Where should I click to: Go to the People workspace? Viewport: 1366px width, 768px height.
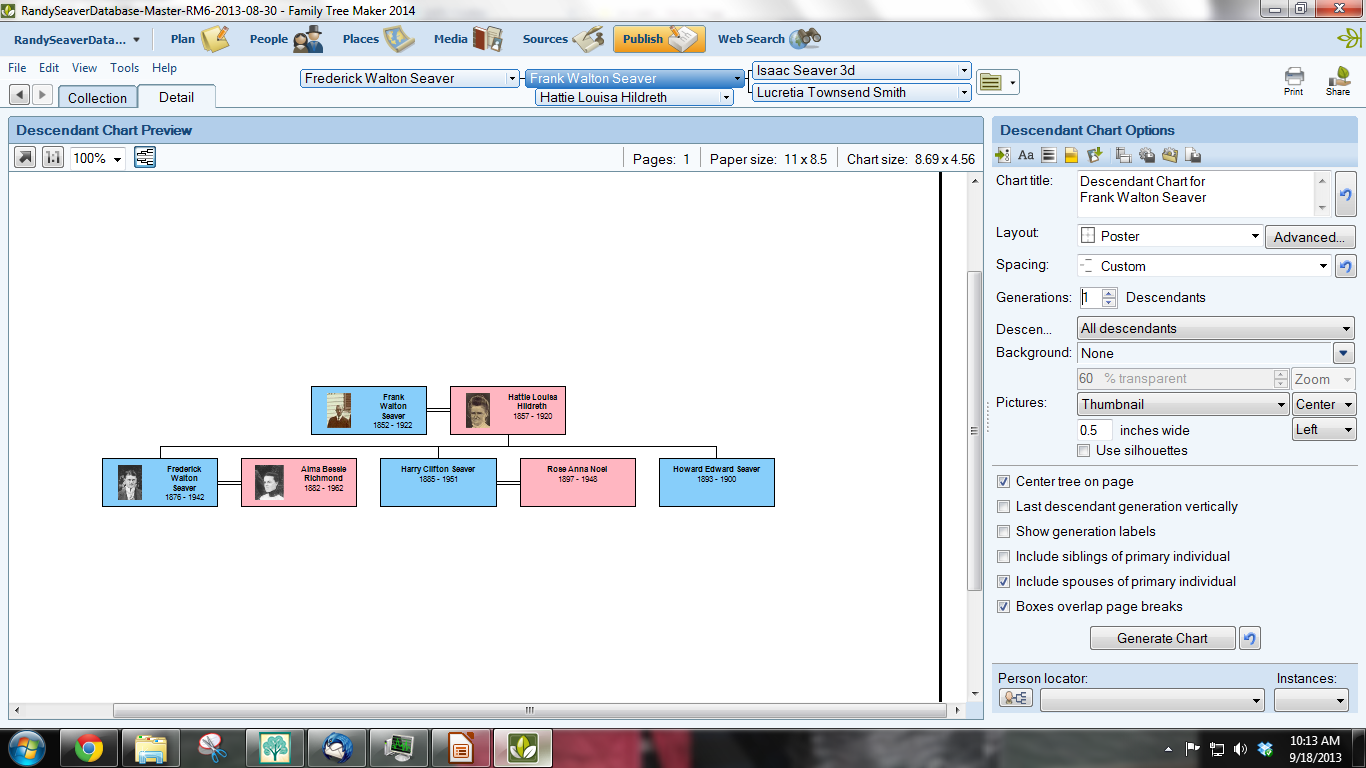[x=287, y=39]
